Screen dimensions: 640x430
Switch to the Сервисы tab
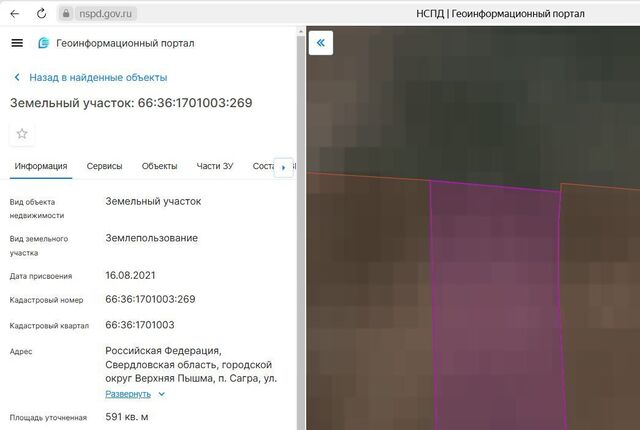pos(104,166)
